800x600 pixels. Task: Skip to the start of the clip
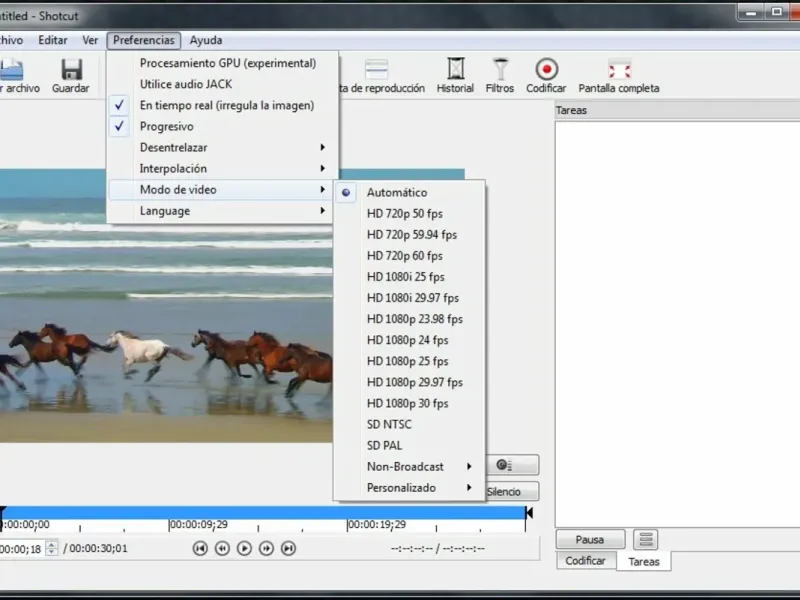click(200, 548)
